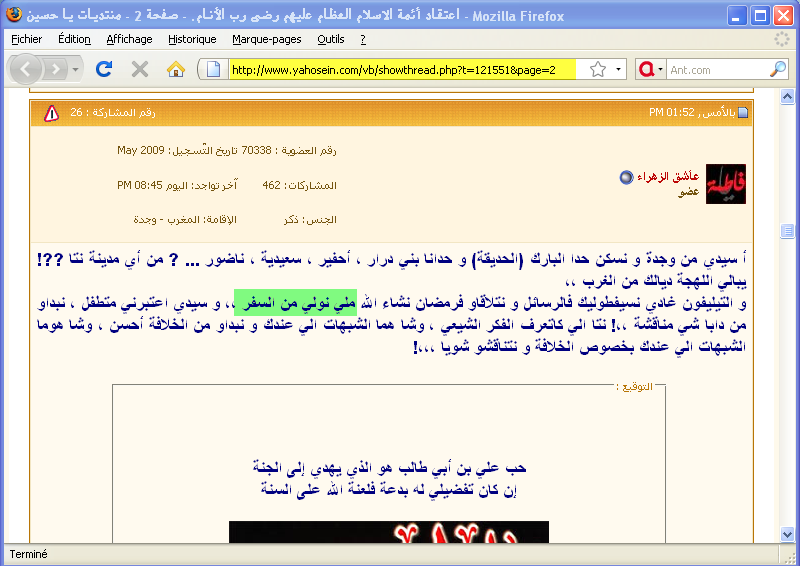Open post number 26 link
The width and height of the screenshot is (800, 566).
click(77, 112)
